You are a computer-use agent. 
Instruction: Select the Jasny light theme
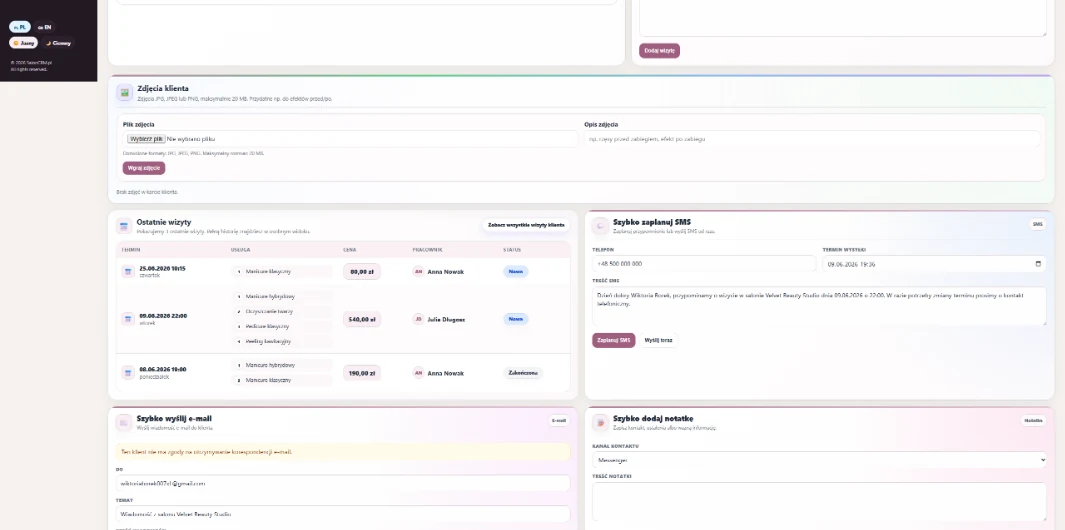point(24,43)
